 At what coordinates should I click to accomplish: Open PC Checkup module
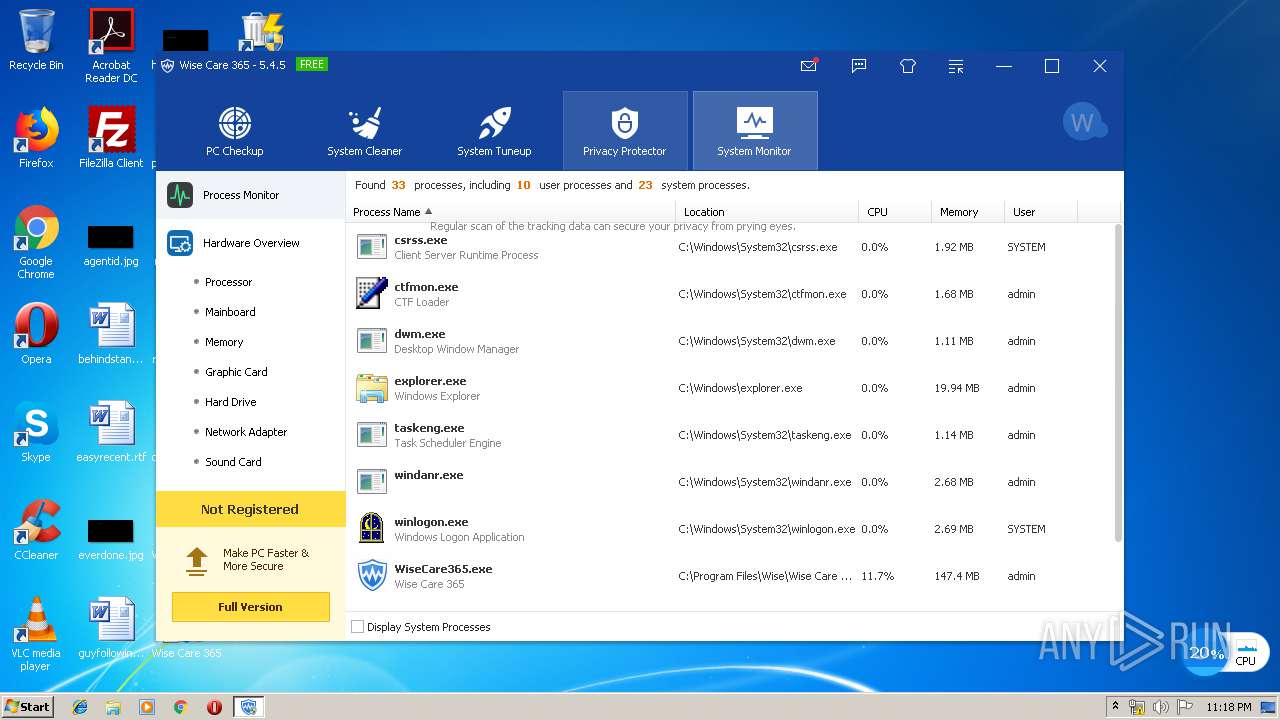click(x=235, y=131)
